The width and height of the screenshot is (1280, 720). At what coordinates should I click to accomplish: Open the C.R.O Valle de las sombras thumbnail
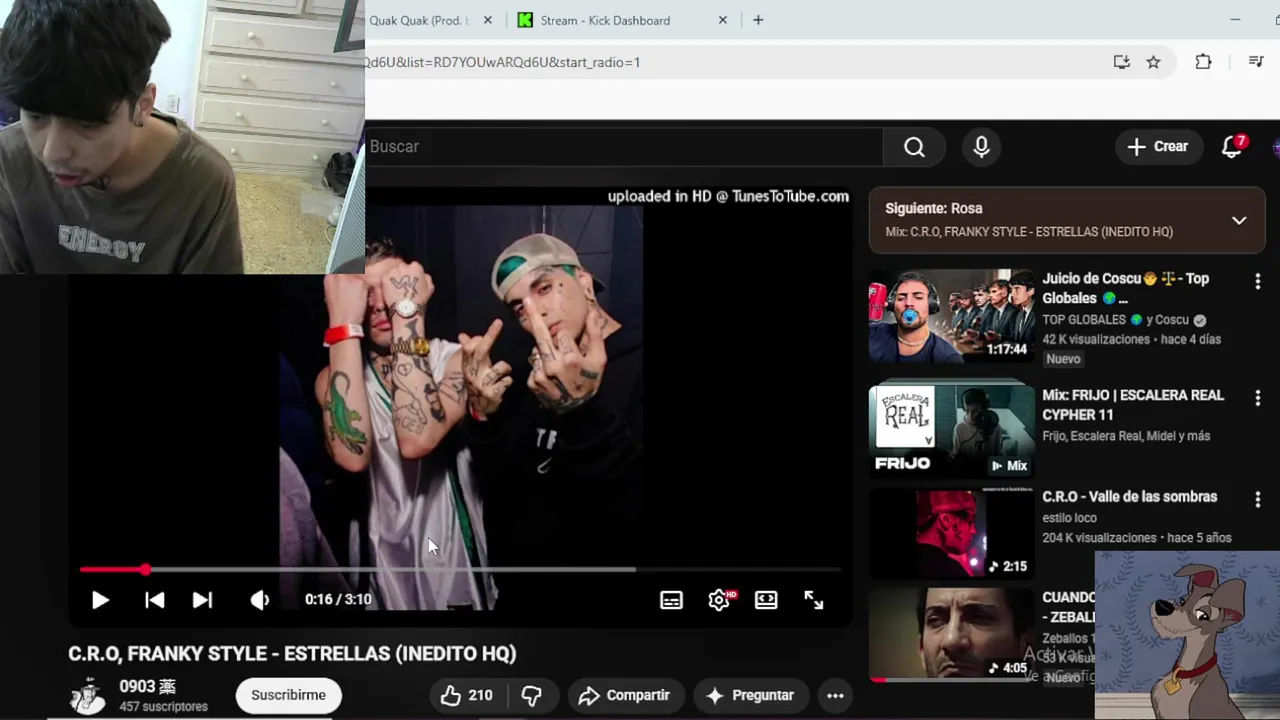tap(951, 532)
